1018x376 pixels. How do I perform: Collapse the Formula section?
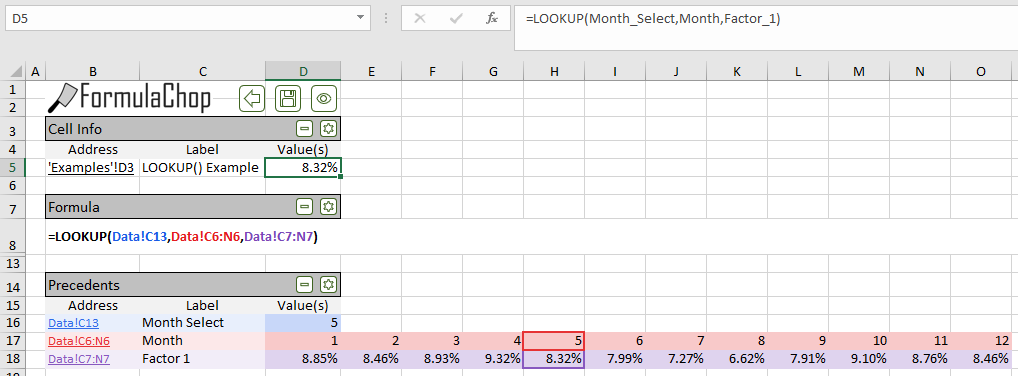[x=304, y=207]
